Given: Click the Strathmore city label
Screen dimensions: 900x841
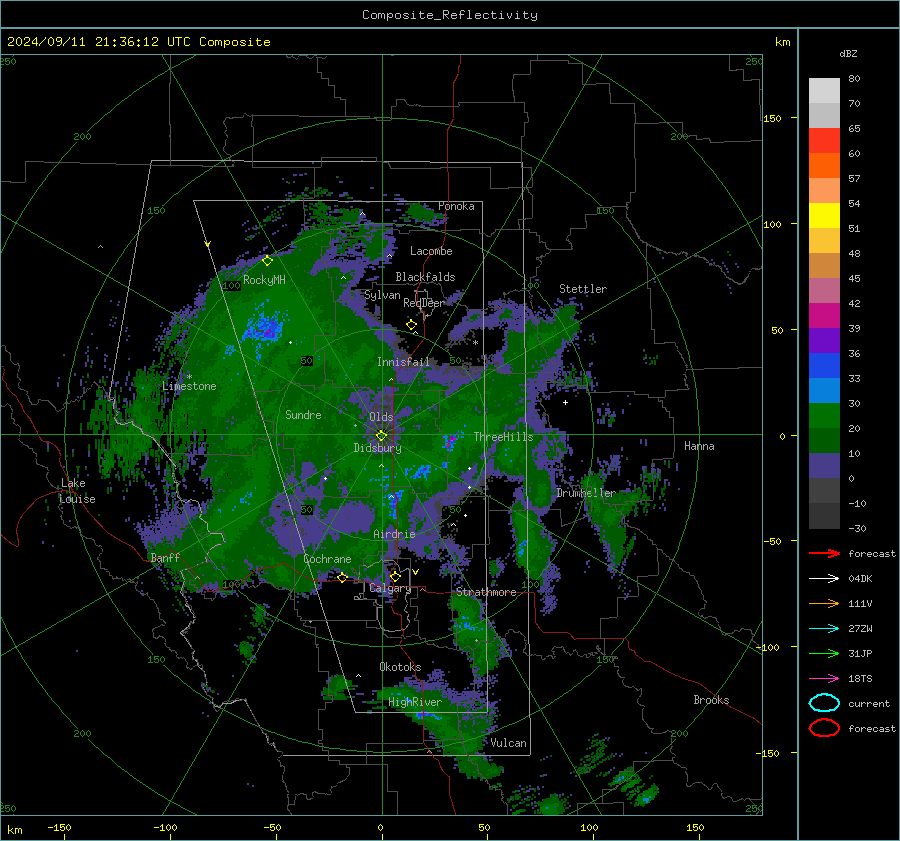Looking at the screenshot, I should (x=486, y=592).
